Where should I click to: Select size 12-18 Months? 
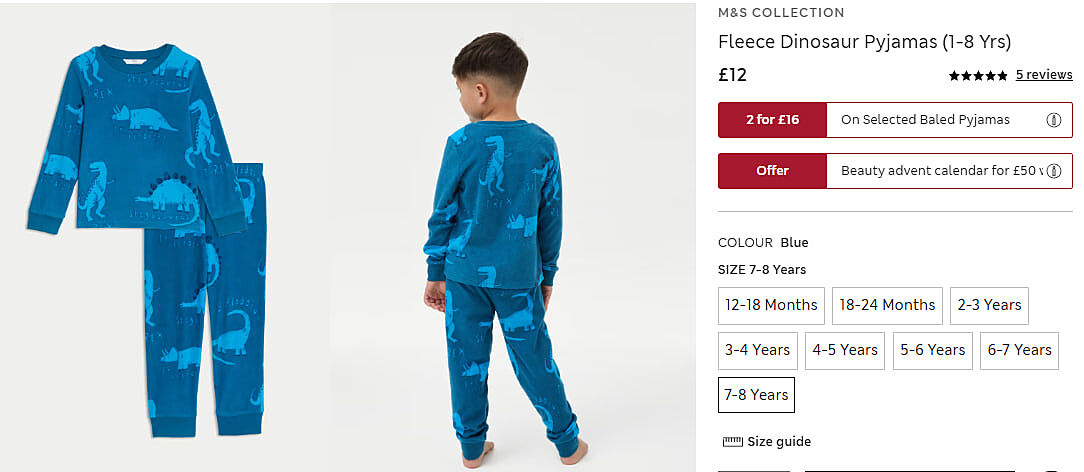point(771,305)
